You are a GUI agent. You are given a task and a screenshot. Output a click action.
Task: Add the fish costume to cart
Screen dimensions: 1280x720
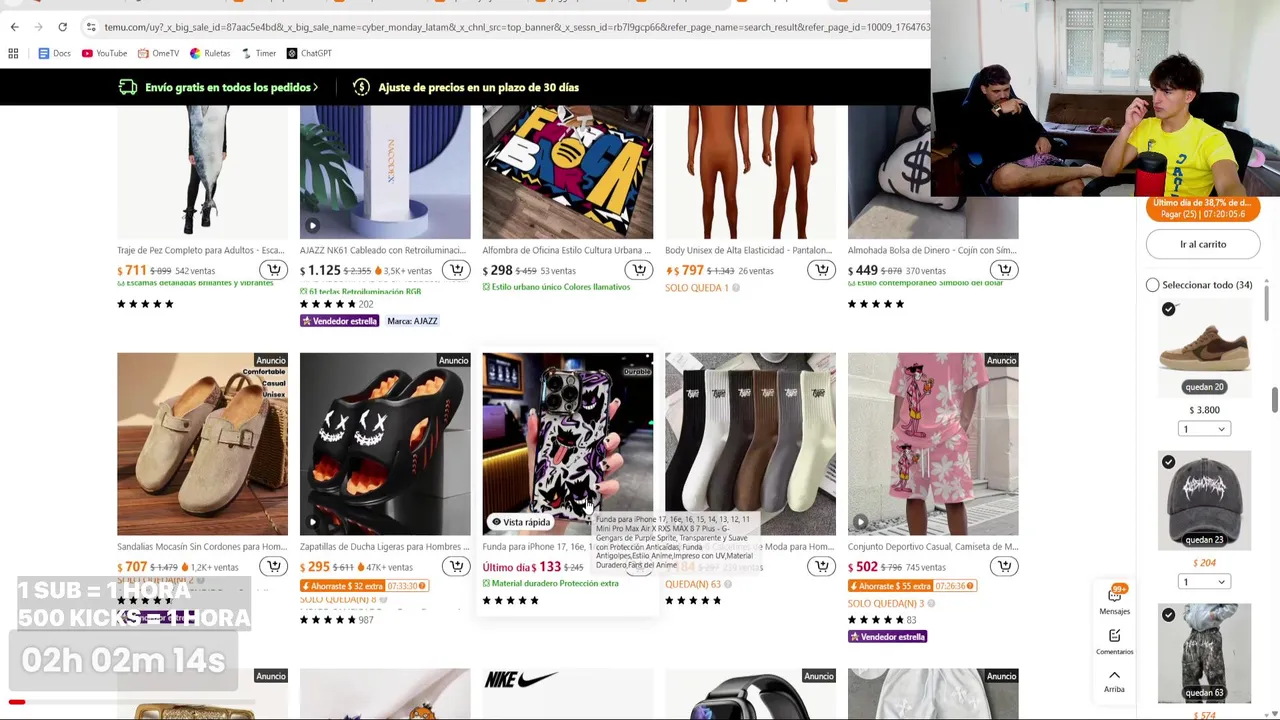(x=274, y=270)
